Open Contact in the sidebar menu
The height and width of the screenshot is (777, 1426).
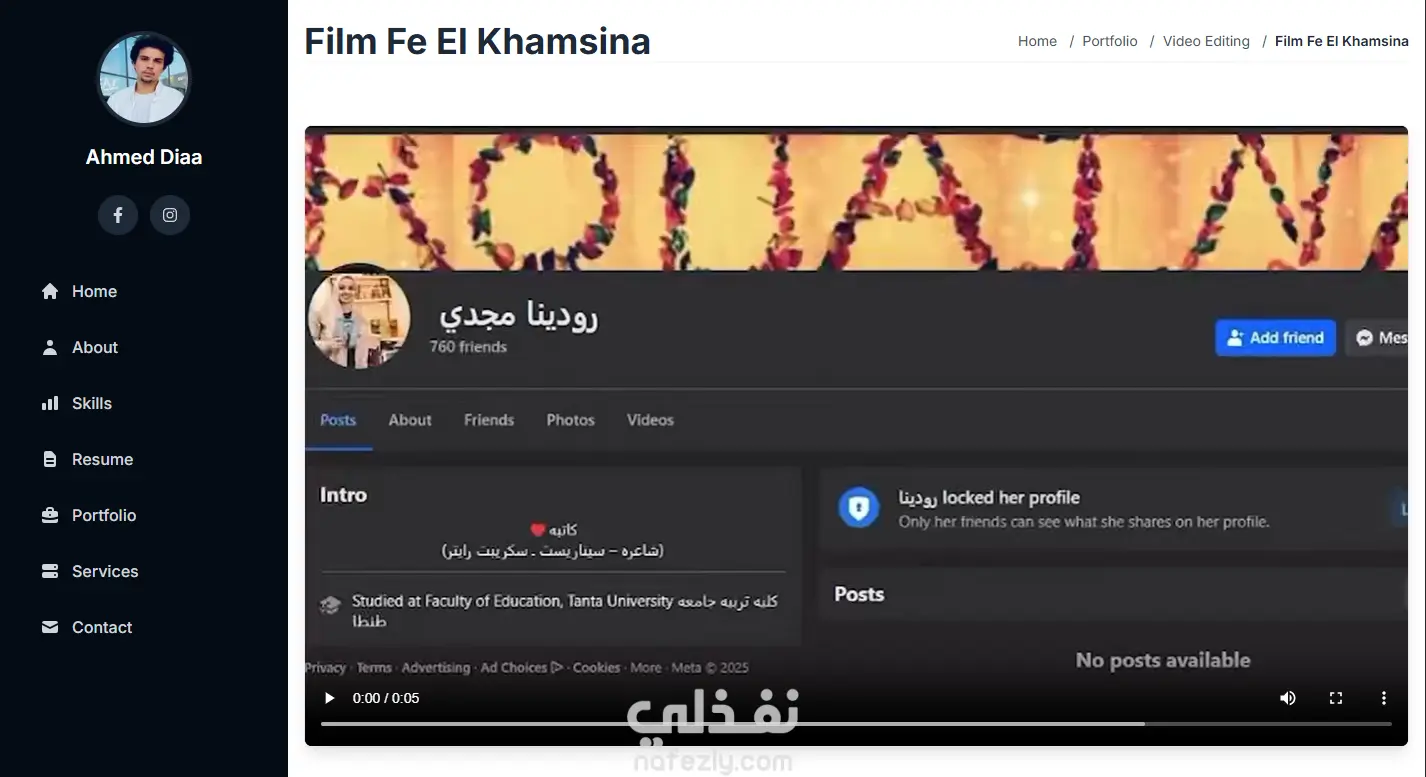[102, 627]
